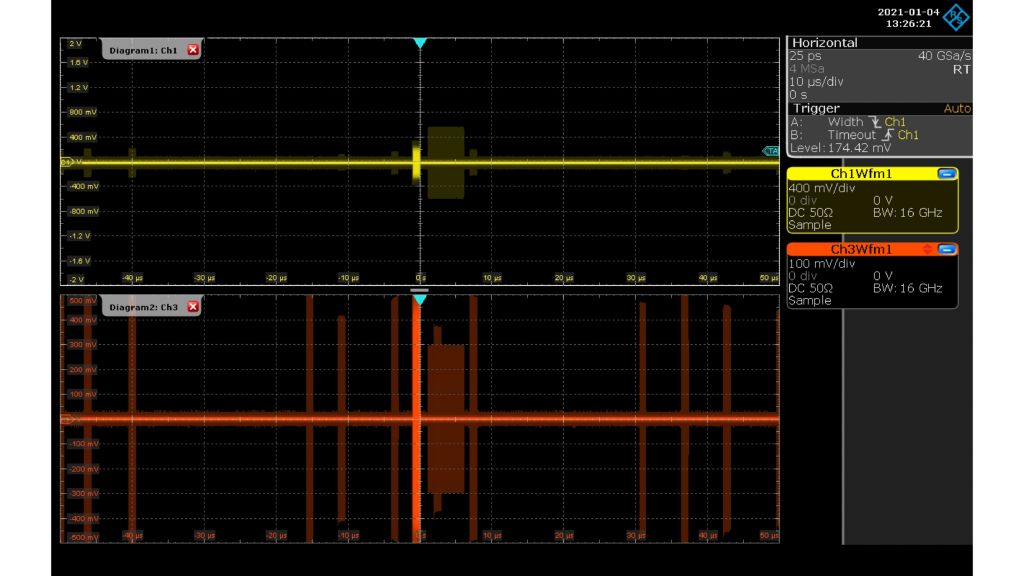Click the 10 µs/div time scale value

coord(818,82)
